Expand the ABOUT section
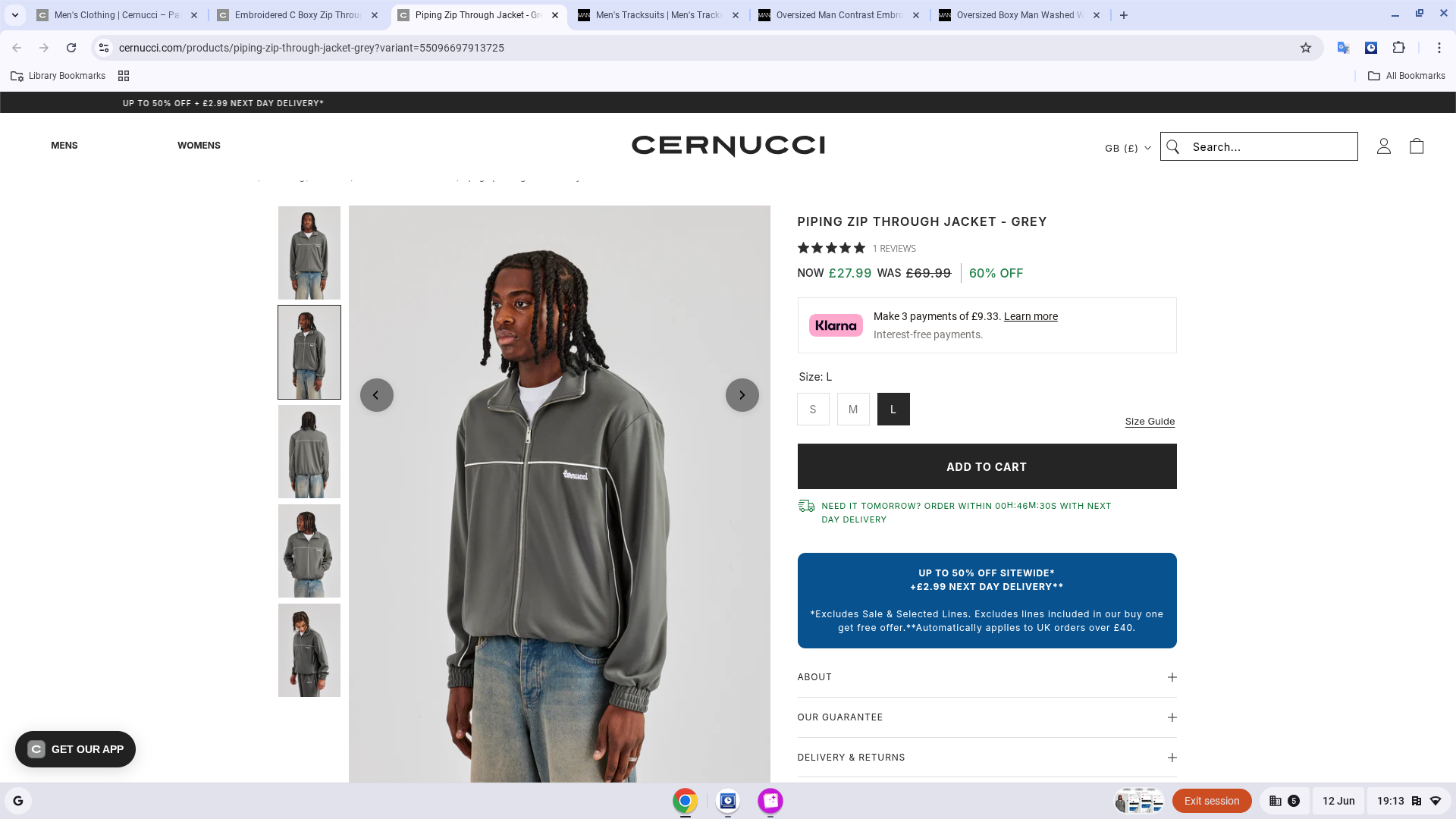 point(987,677)
